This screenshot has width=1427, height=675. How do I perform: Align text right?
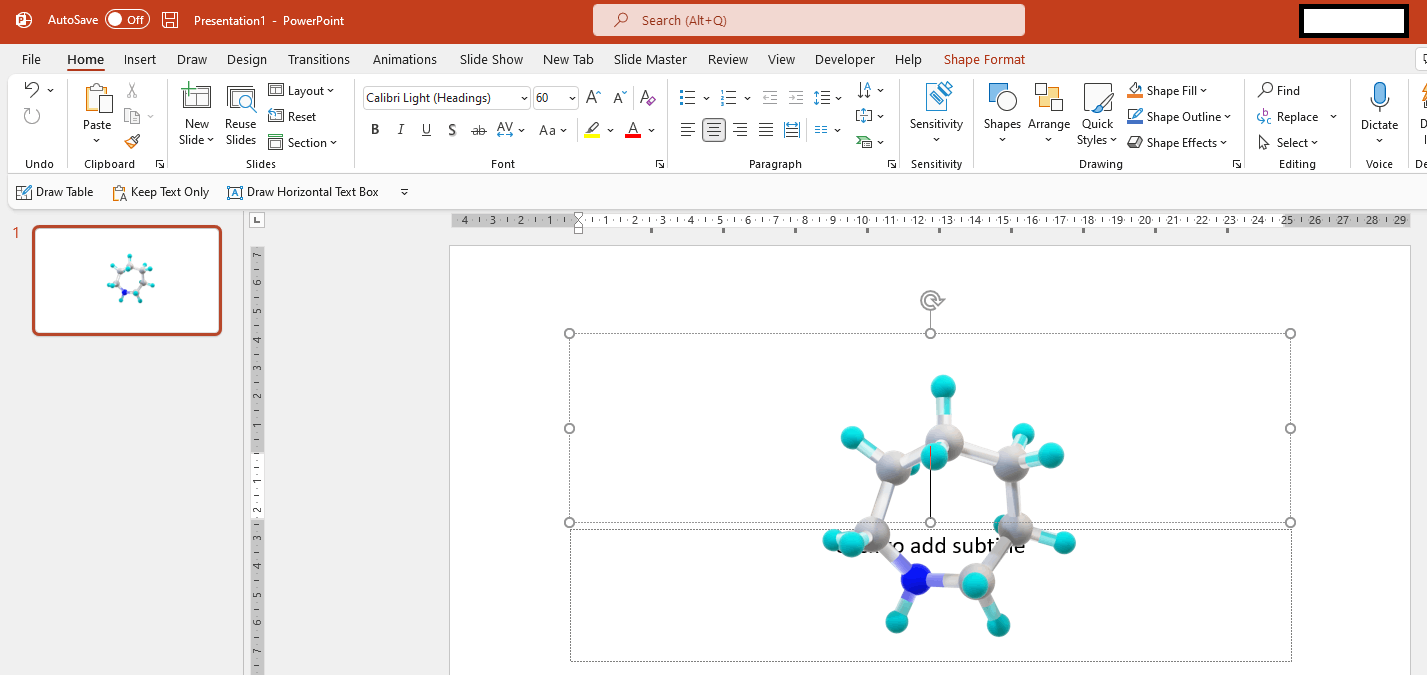740,130
